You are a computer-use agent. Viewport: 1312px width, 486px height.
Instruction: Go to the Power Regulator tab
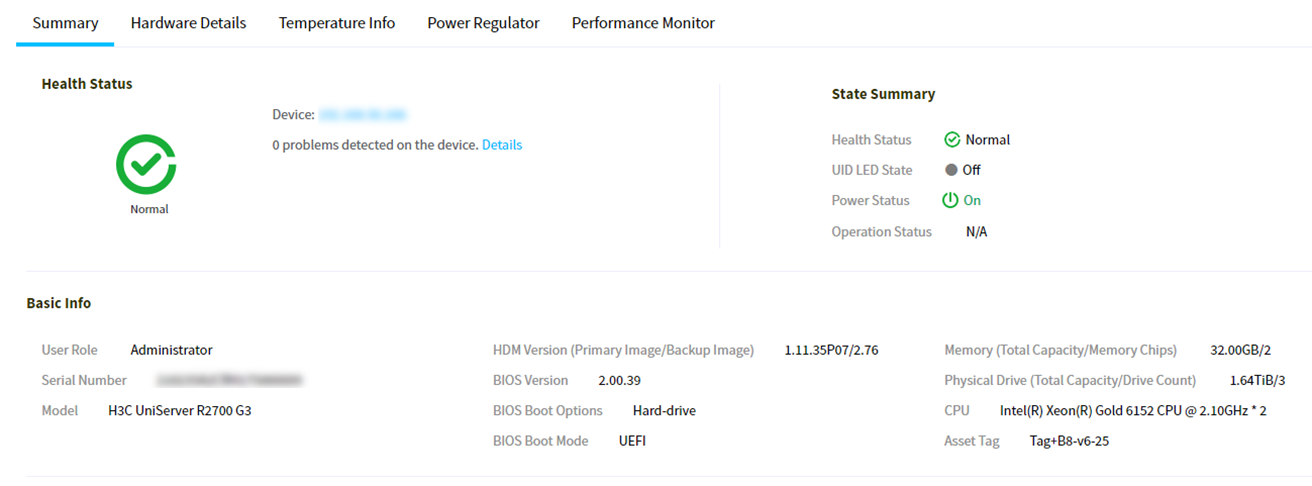coord(483,23)
